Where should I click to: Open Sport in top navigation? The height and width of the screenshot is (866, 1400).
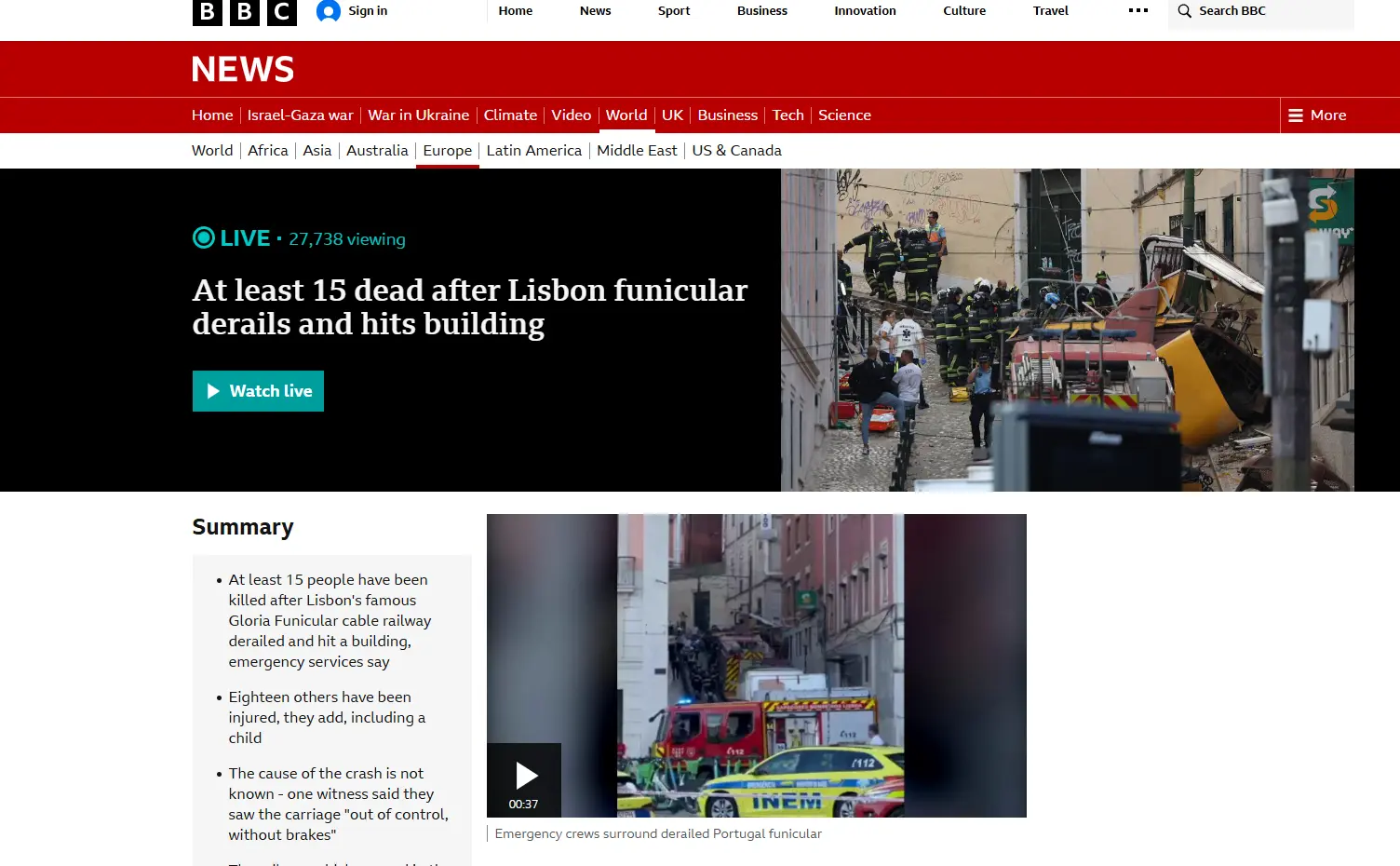(674, 11)
